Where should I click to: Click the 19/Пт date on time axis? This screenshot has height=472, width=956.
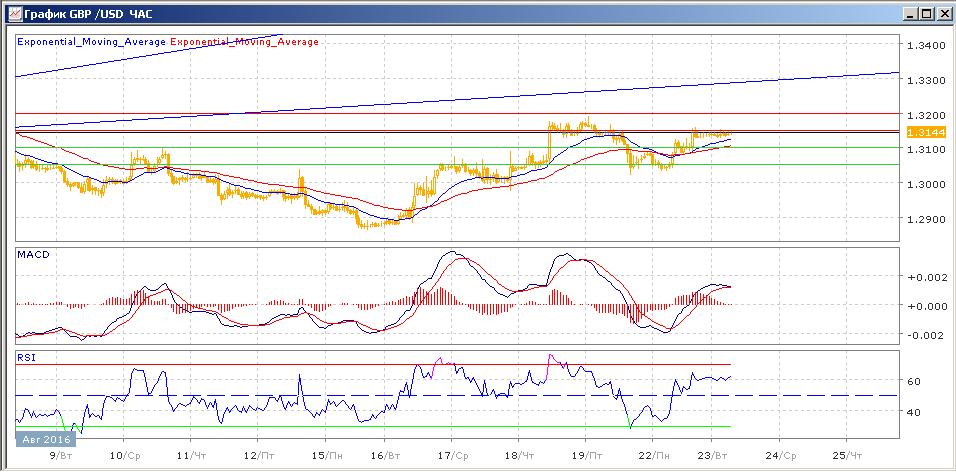click(584, 453)
